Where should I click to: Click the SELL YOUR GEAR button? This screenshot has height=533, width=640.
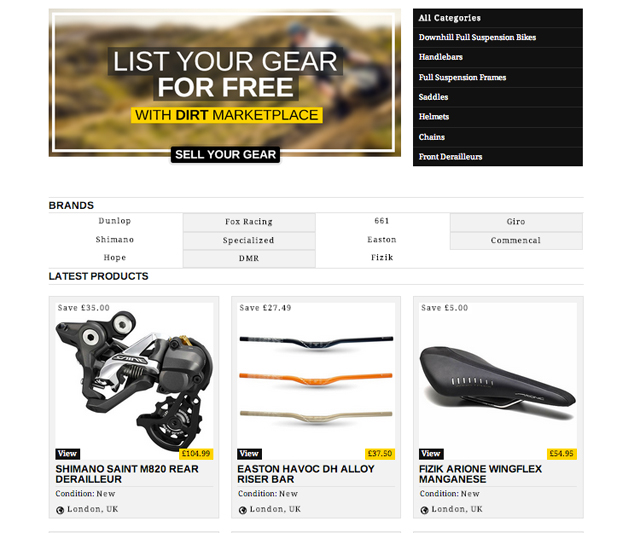coord(225,155)
